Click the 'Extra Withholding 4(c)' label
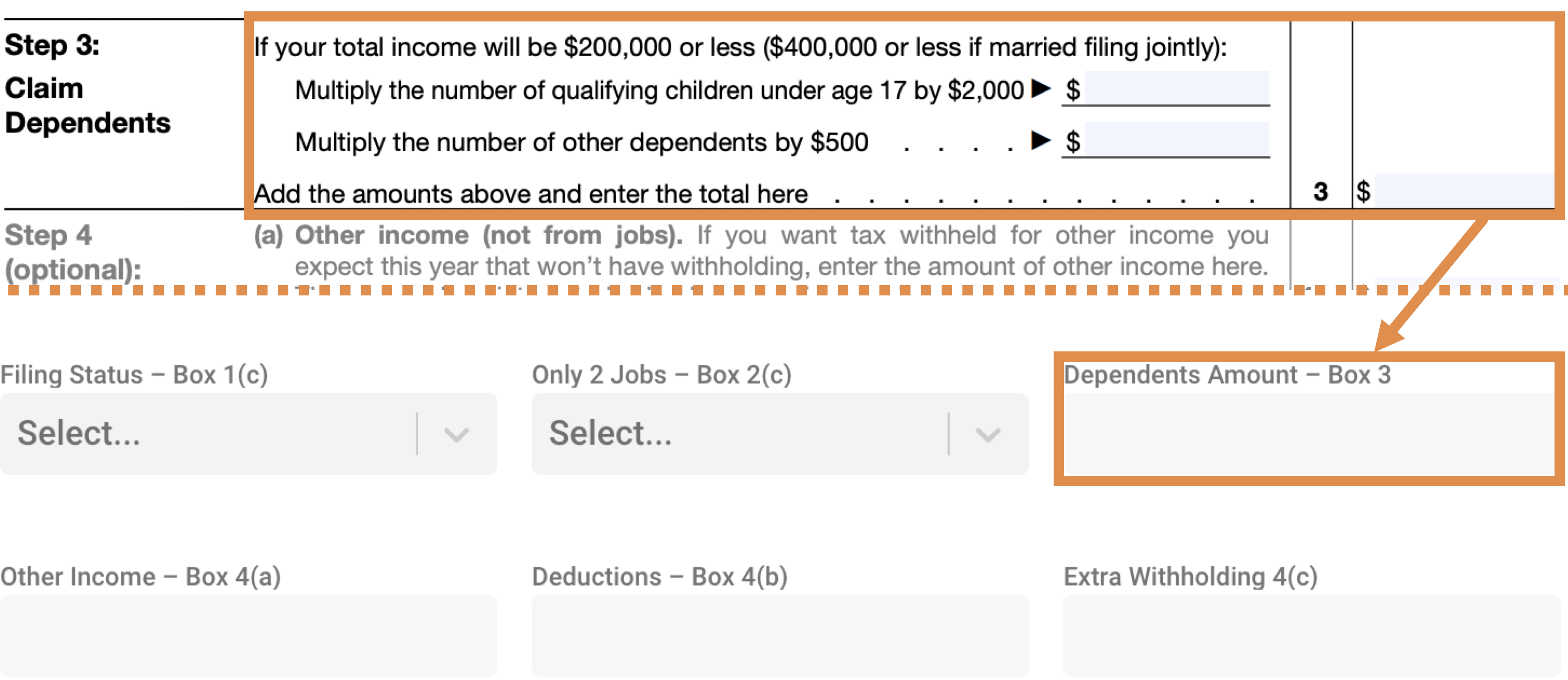Screen dimensions: 1568x680 (x=1190, y=577)
